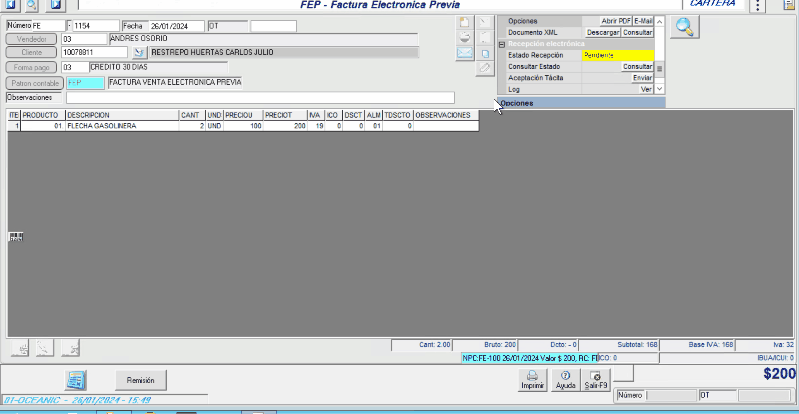
Task: Click the magnifier search icon button
Action: (685, 28)
